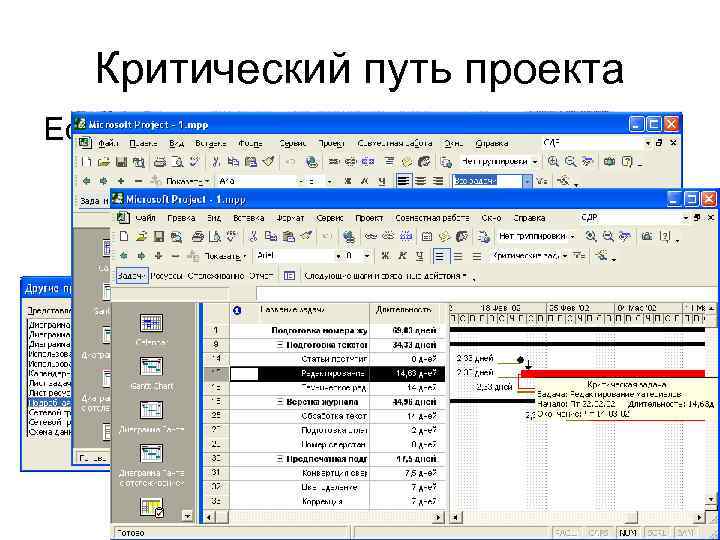
Task: Open 'Совместная работа' menu in front window
Action: tap(432, 218)
